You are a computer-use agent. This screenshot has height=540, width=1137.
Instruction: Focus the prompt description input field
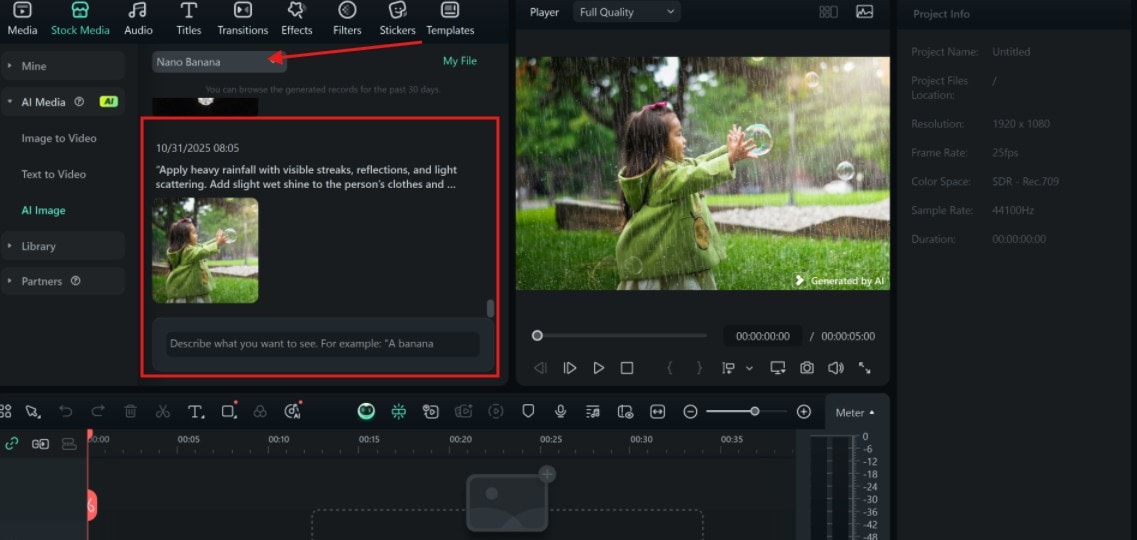pyautogui.click(x=323, y=344)
